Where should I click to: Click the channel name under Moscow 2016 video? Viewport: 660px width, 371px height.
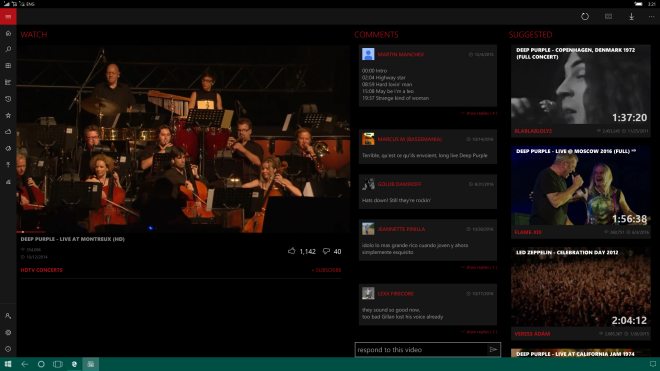528,232
